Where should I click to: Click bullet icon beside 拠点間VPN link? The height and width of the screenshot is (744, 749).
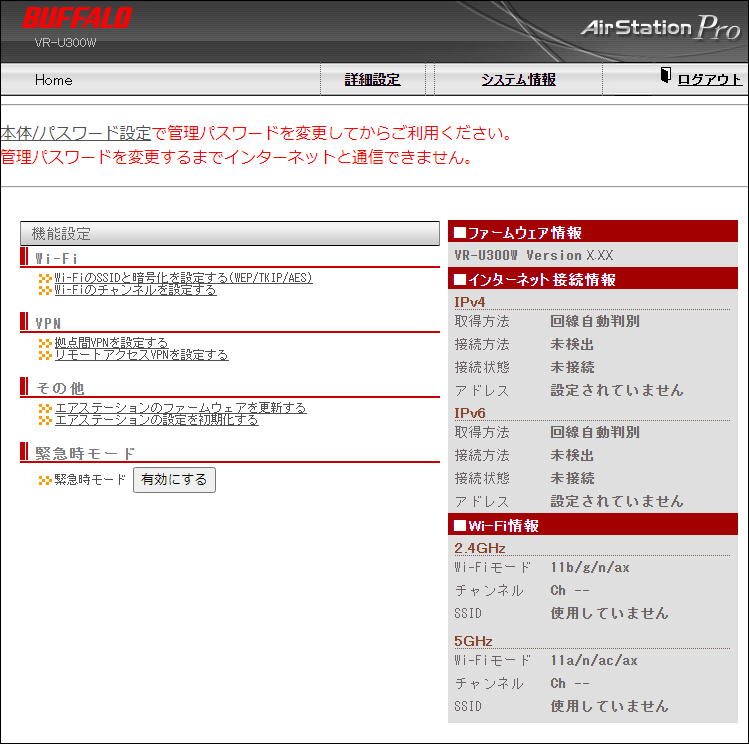click(x=44, y=343)
